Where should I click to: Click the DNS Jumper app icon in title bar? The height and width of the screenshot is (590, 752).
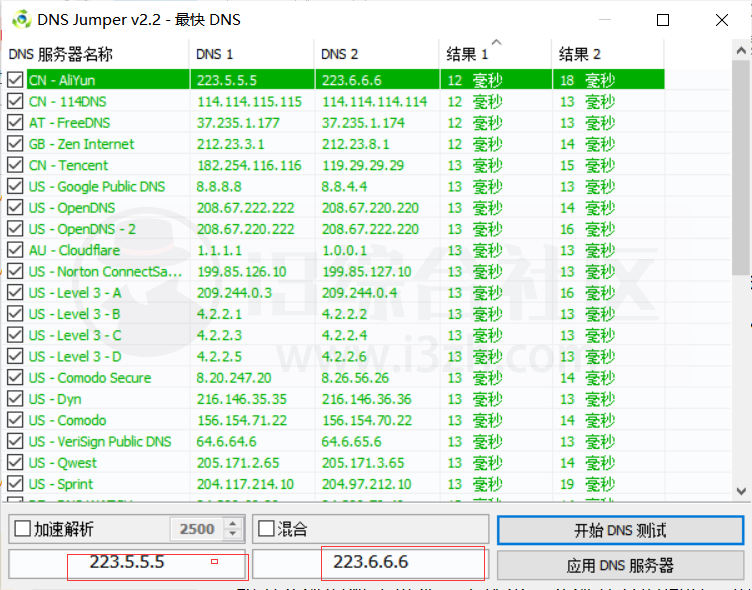(x=21, y=20)
